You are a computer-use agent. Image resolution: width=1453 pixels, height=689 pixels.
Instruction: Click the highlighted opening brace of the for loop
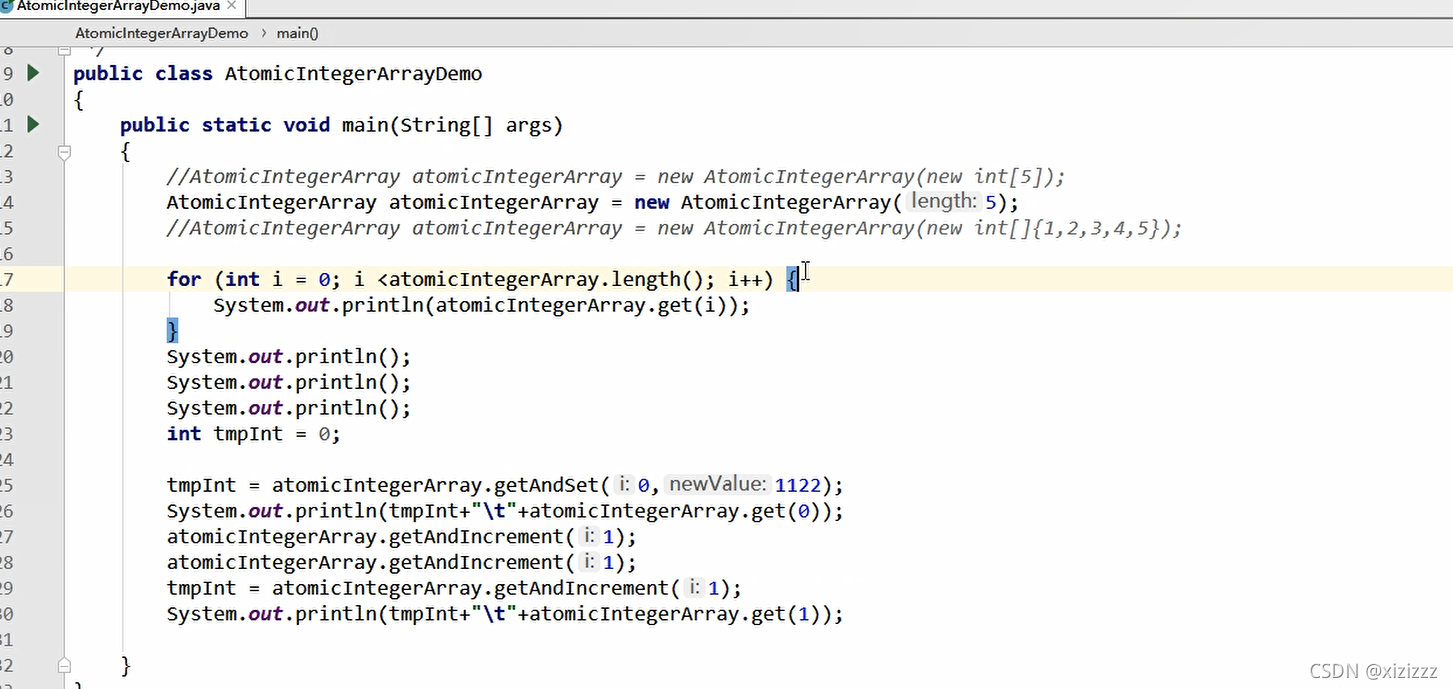[792, 279]
